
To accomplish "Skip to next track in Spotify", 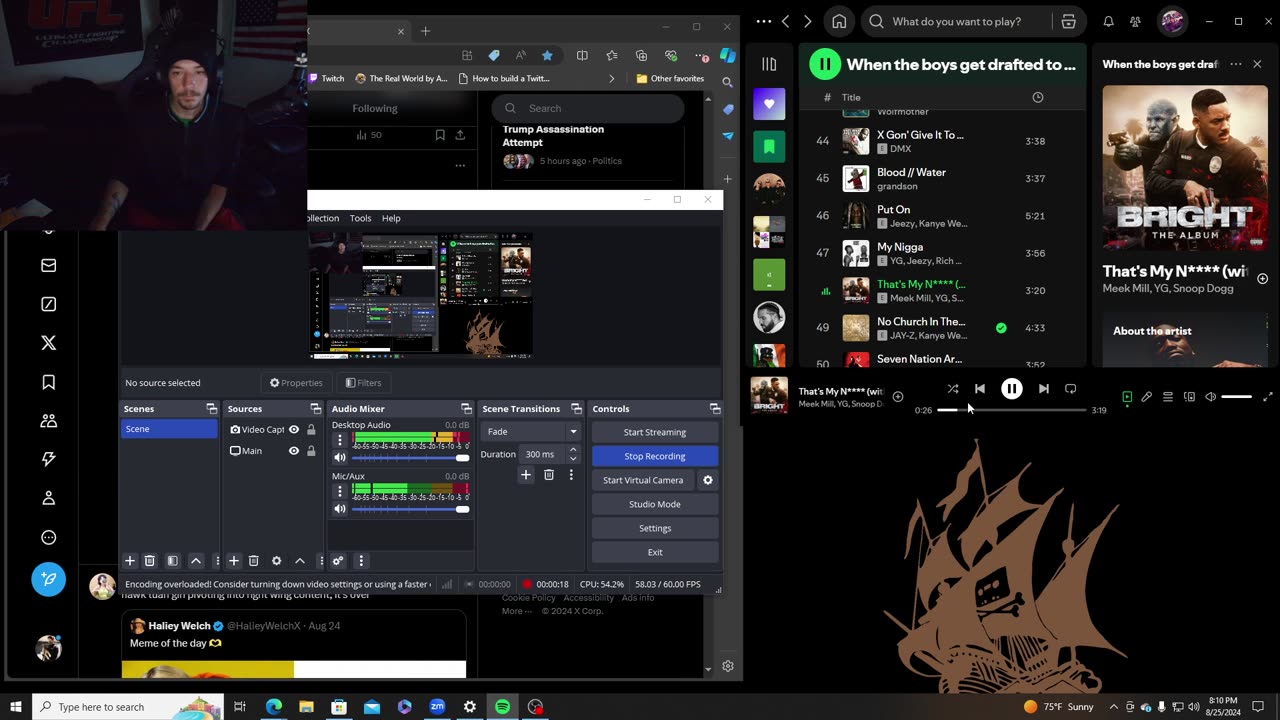I will pos(1043,389).
